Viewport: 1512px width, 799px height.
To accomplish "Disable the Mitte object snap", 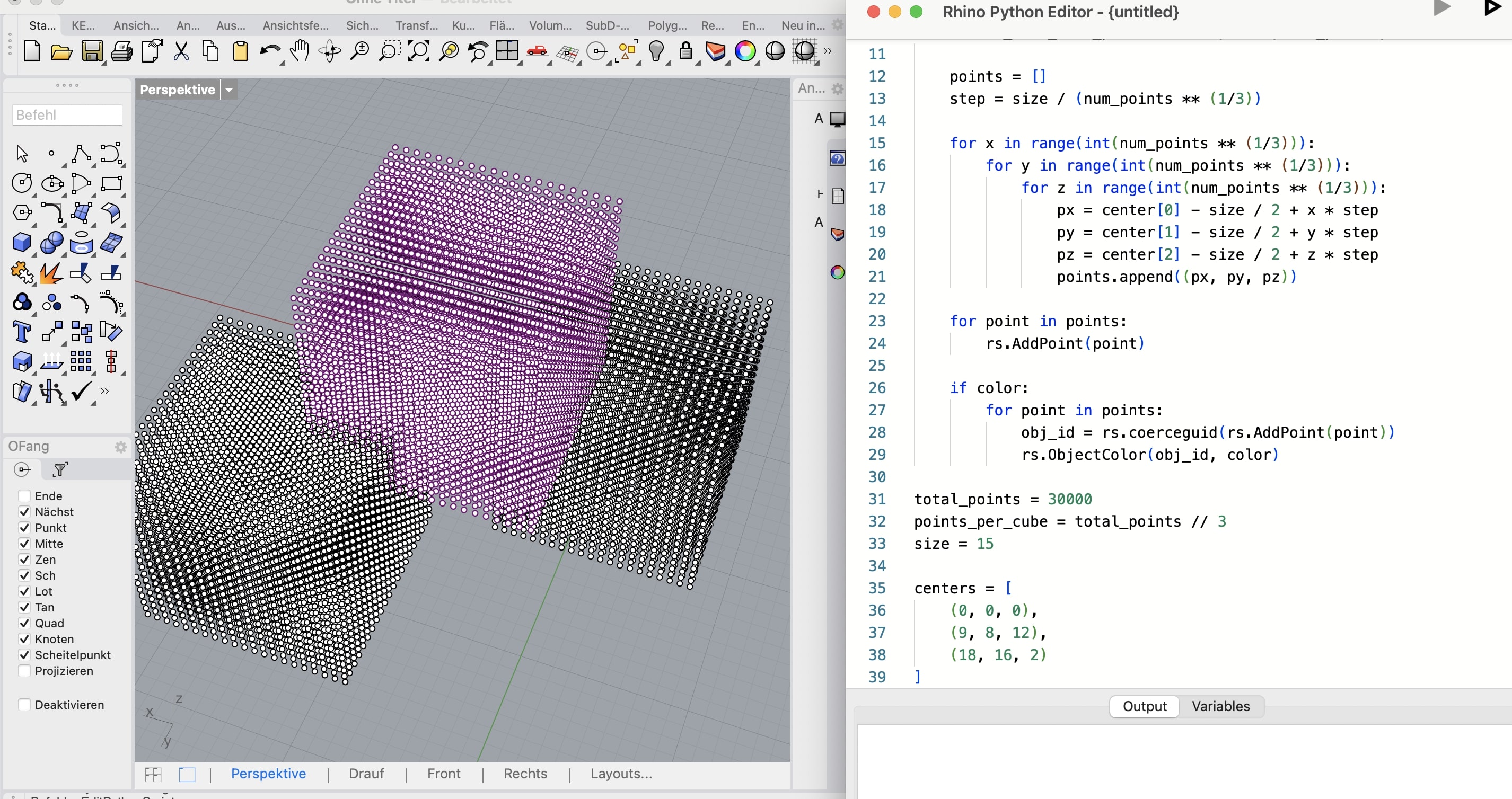I will pyautogui.click(x=24, y=544).
